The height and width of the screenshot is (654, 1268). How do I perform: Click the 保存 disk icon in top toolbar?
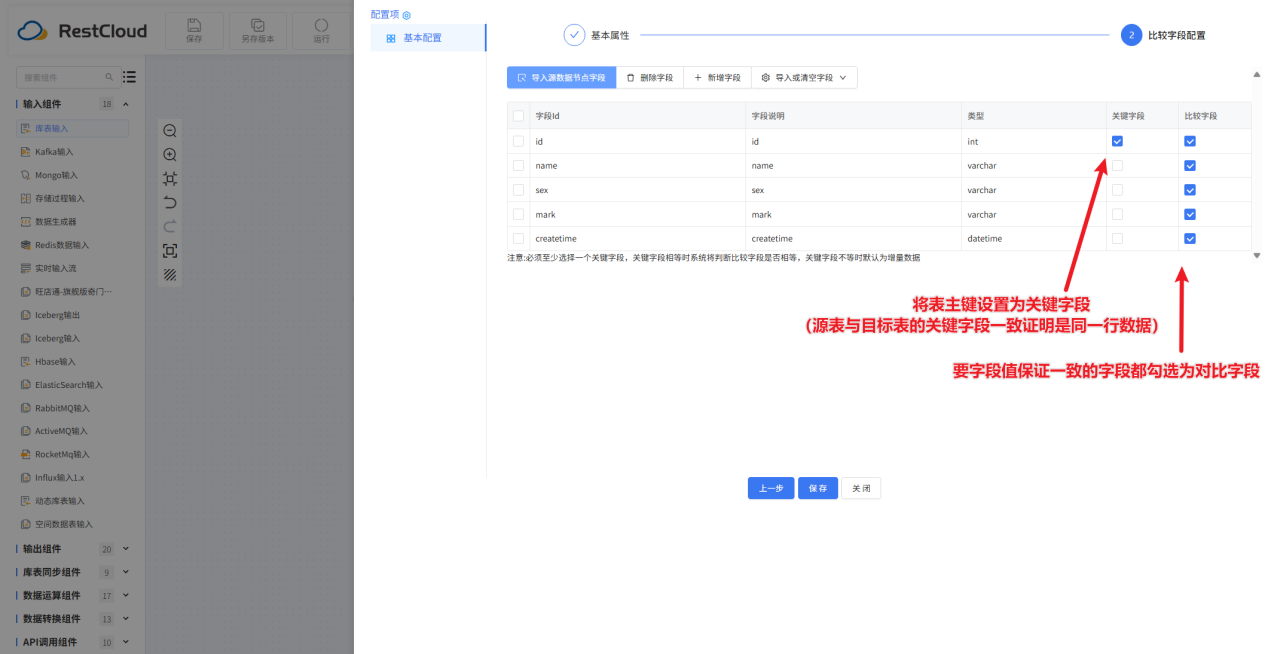194,25
